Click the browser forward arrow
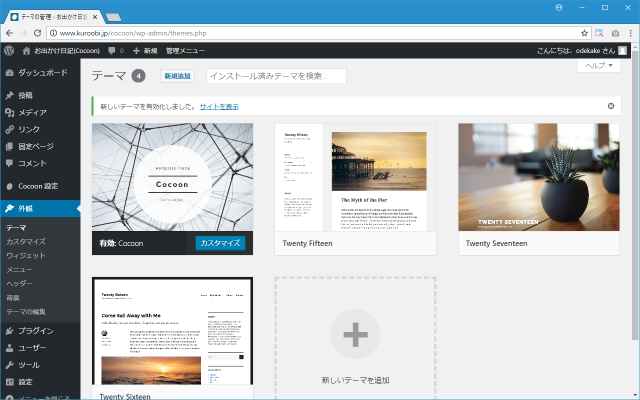 pos(23,33)
